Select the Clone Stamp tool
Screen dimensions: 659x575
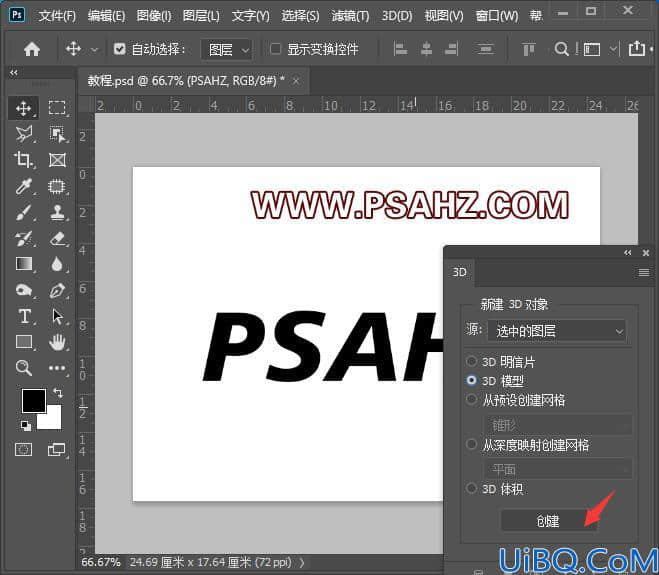point(57,212)
